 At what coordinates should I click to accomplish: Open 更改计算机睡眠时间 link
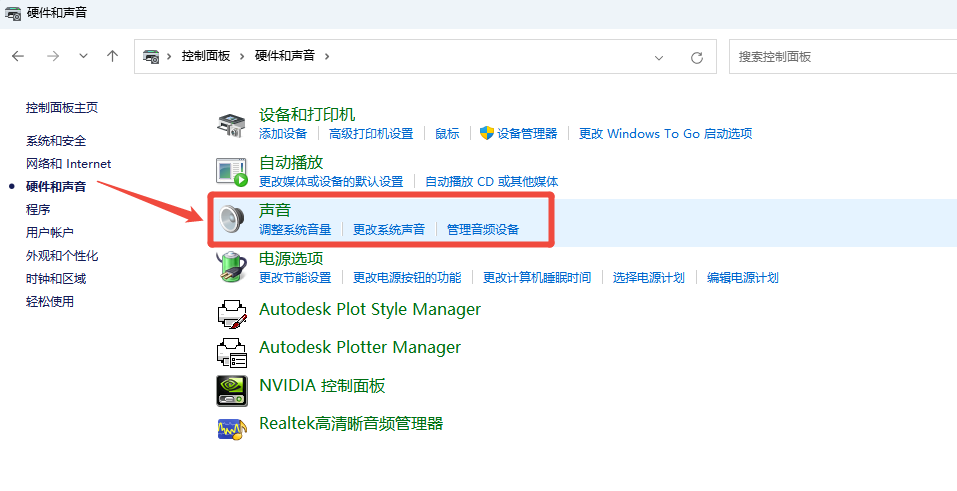pyautogui.click(x=537, y=277)
